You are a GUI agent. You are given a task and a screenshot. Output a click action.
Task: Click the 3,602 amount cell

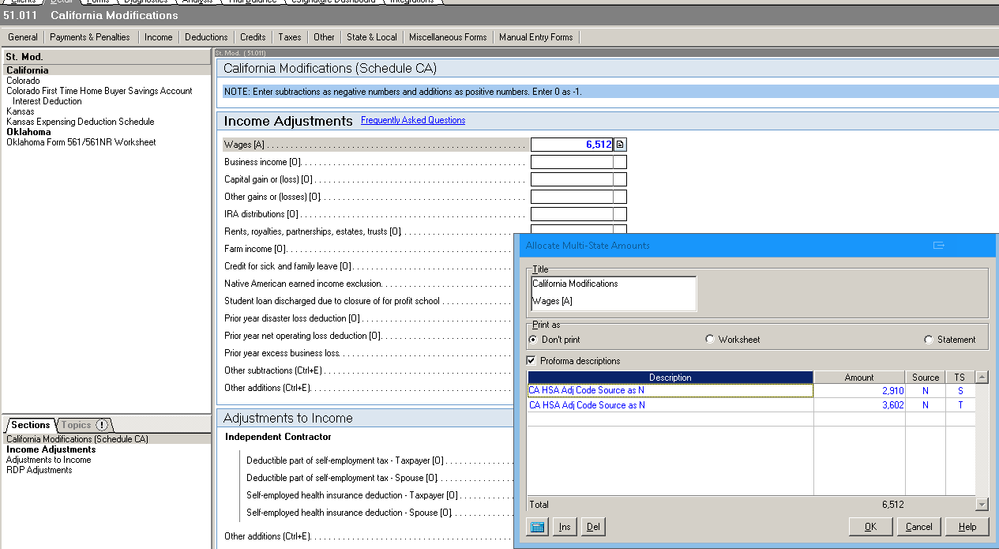tap(859, 405)
